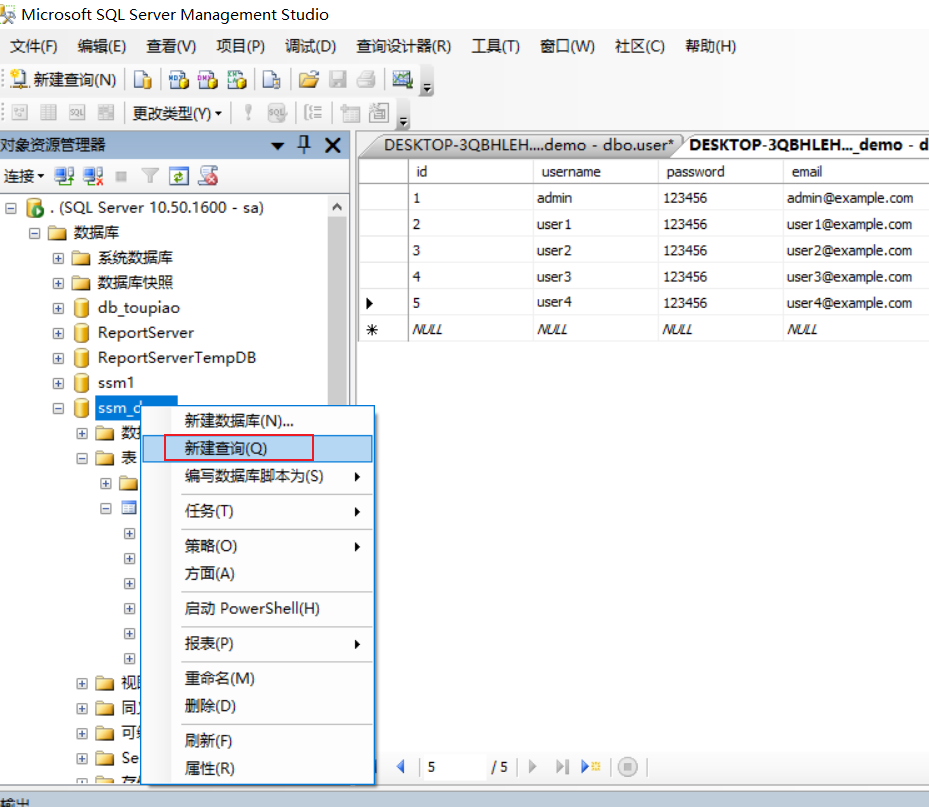Open the 工具(T) menu
This screenshot has height=807, width=929.
pyautogui.click(x=495, y=46)
